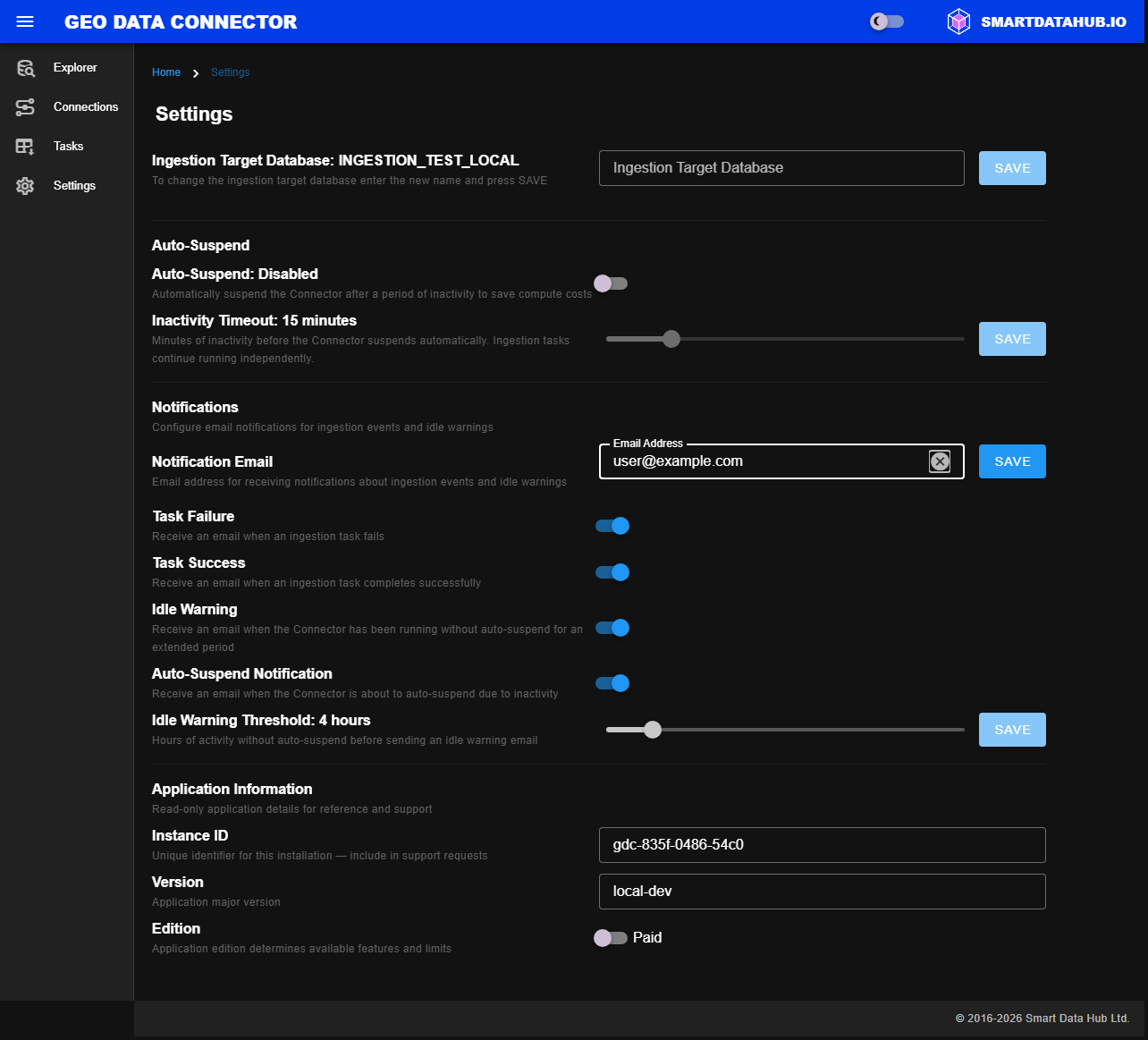Click the Home breadcrumb link

(166, 72)
